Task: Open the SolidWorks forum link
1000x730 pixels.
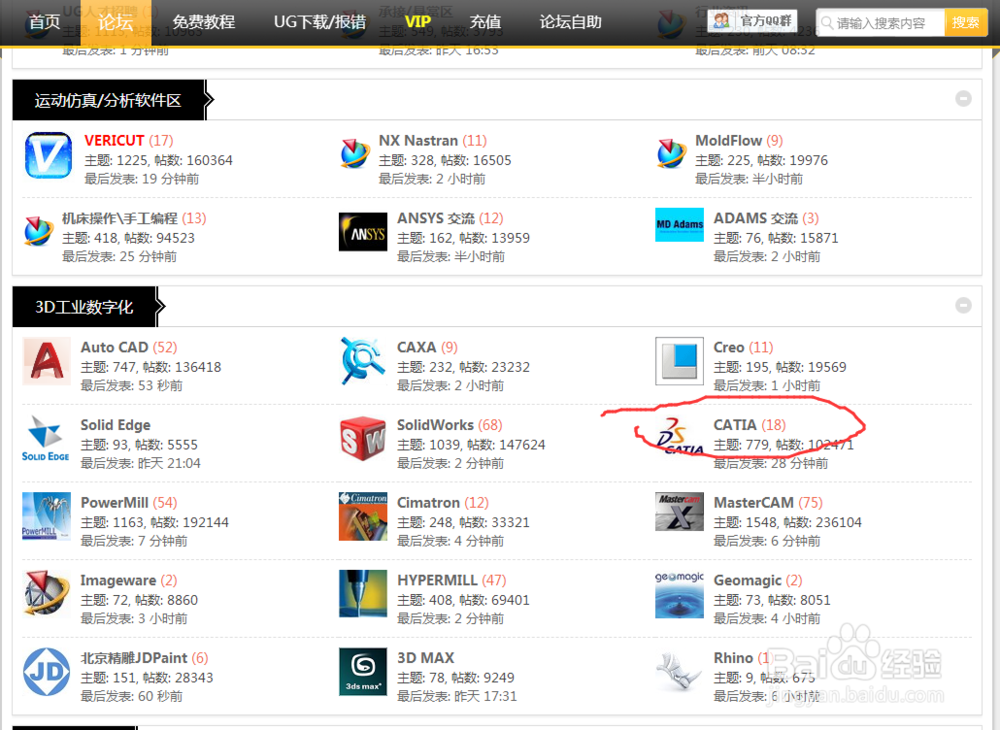Action: pyautogui.click(x=435, y=425)
